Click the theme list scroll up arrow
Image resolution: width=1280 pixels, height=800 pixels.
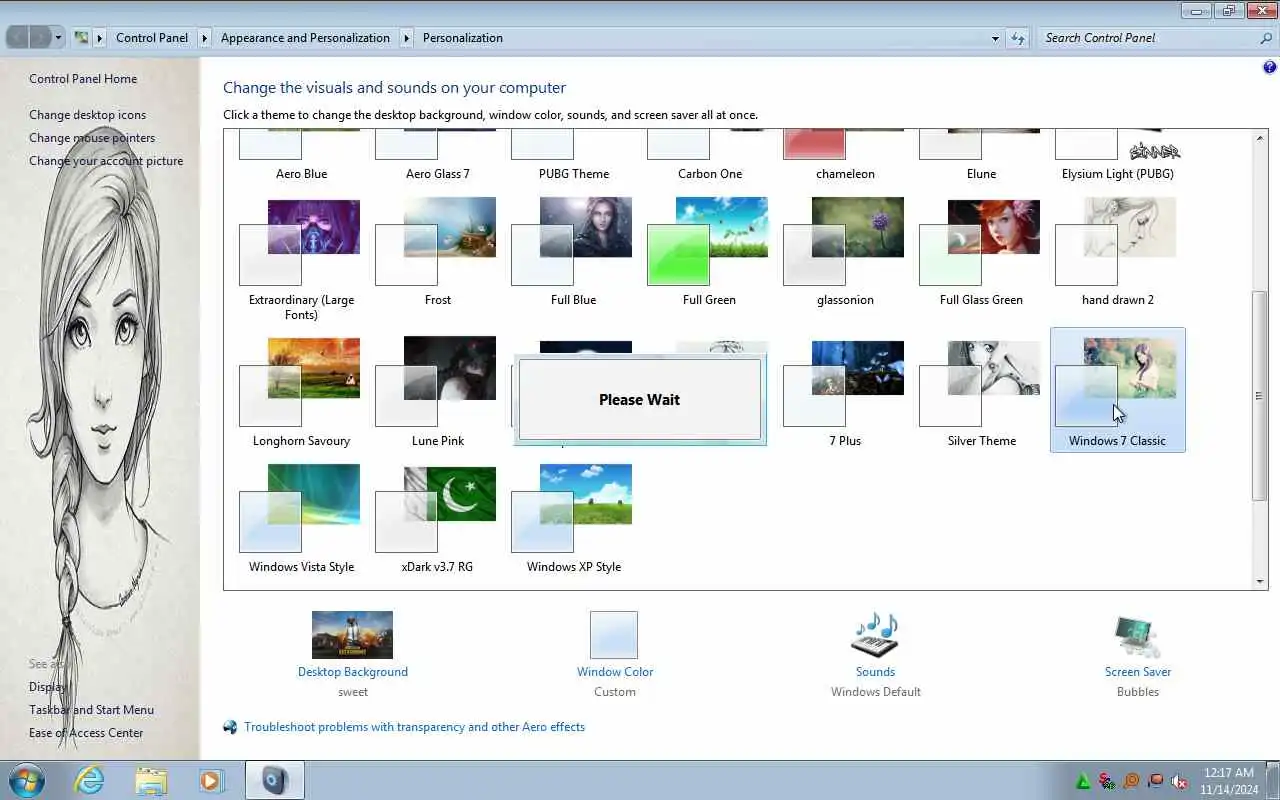coord(1260,138)
